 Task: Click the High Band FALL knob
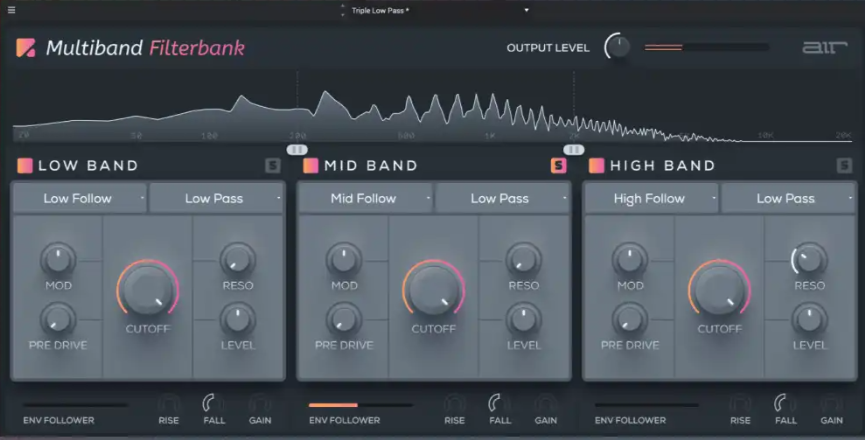[785, 404]
